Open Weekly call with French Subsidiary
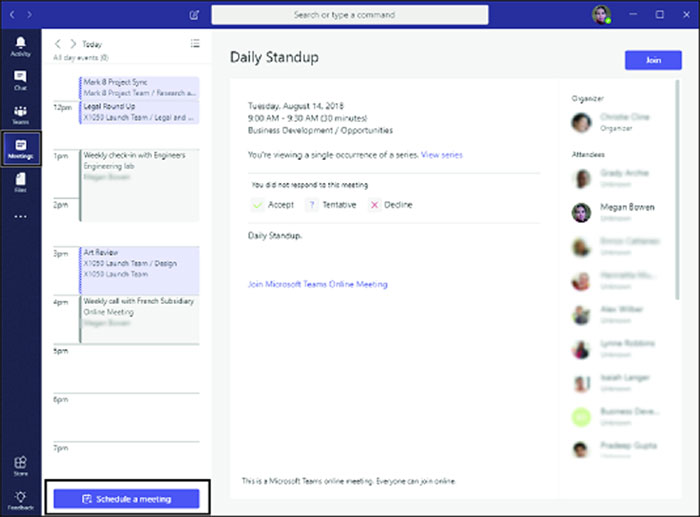Image resolution: width=700 pixels, height=517 pixels. [x=139, y=319]
